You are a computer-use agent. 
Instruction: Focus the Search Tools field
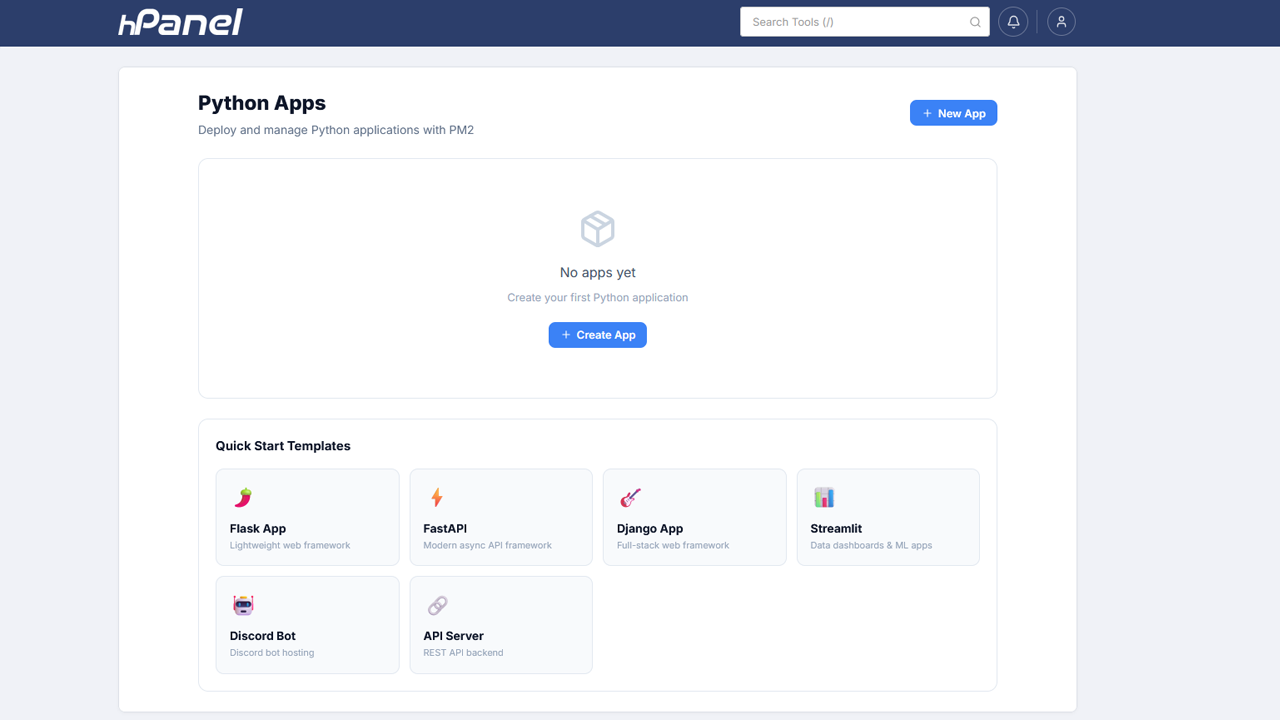[865, 22]
